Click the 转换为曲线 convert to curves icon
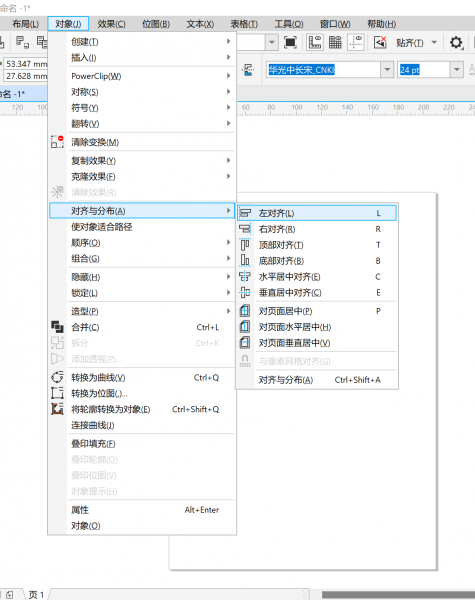Screen dimensions: 475x600 coord(57,378)
